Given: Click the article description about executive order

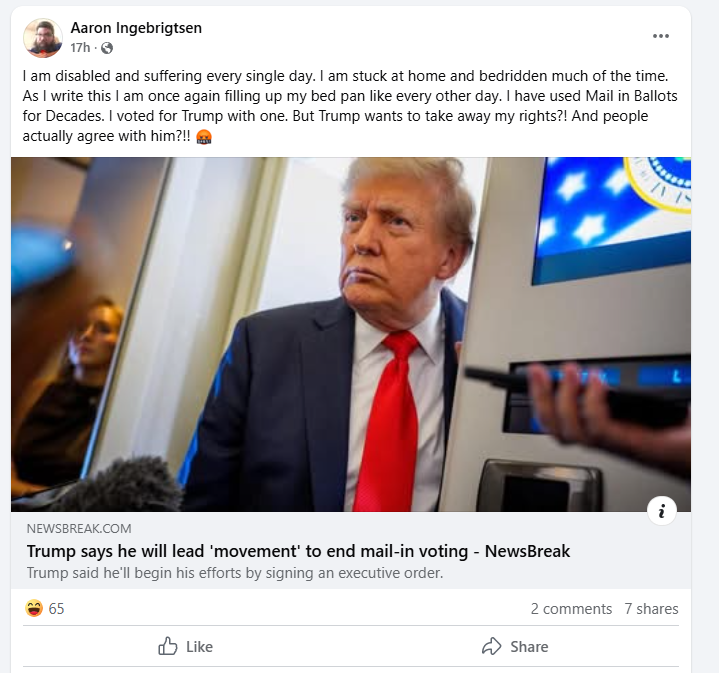Looking at the screenshot, I should pos(235,573).
